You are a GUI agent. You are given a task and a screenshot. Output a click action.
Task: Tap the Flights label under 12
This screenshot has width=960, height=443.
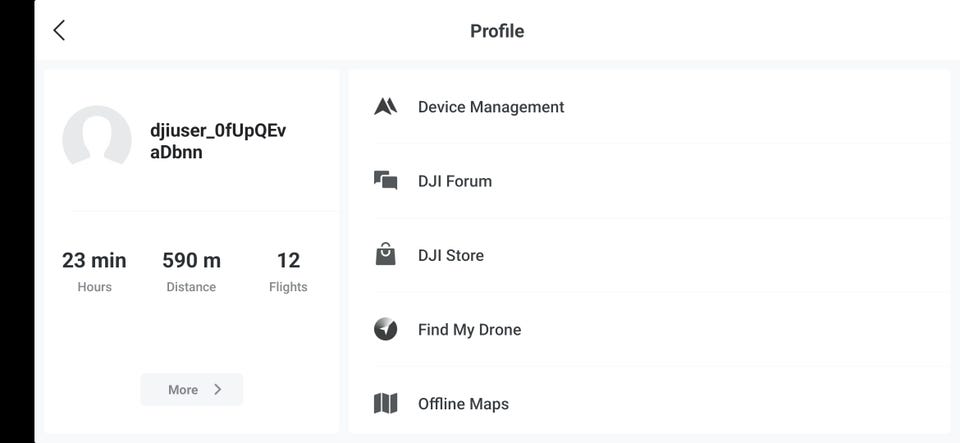click(288, 287)
